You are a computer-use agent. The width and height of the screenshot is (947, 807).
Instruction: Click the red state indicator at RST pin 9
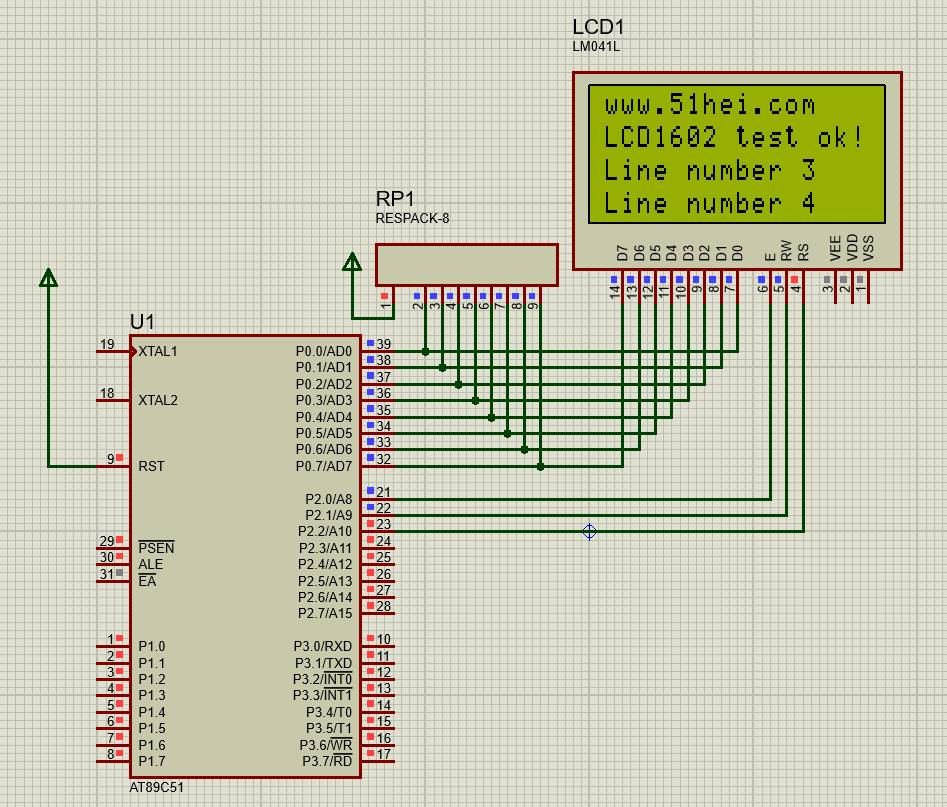click(120, 458)
